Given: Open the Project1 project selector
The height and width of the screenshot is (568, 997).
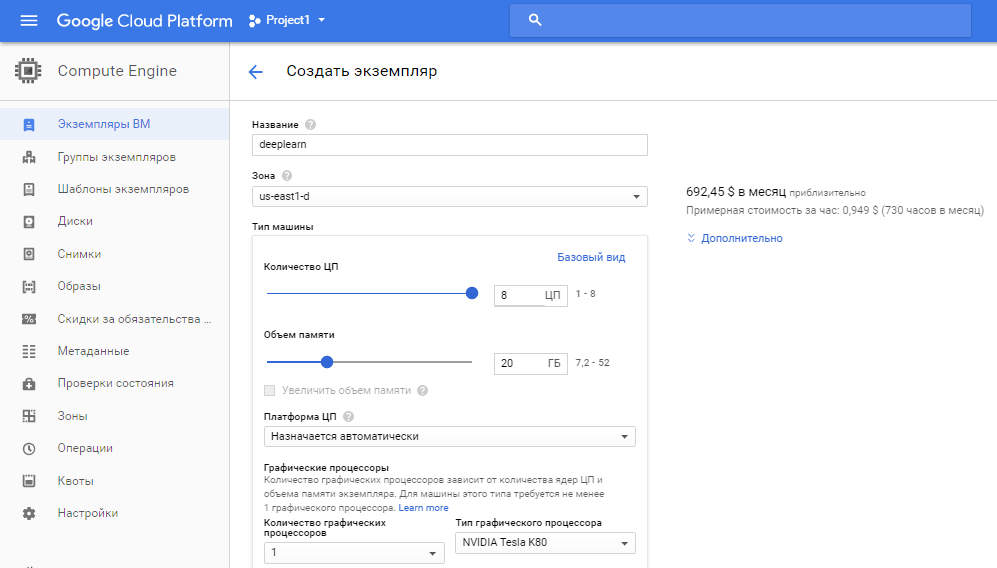Looking at the screenshot, I should coord(289,20).
